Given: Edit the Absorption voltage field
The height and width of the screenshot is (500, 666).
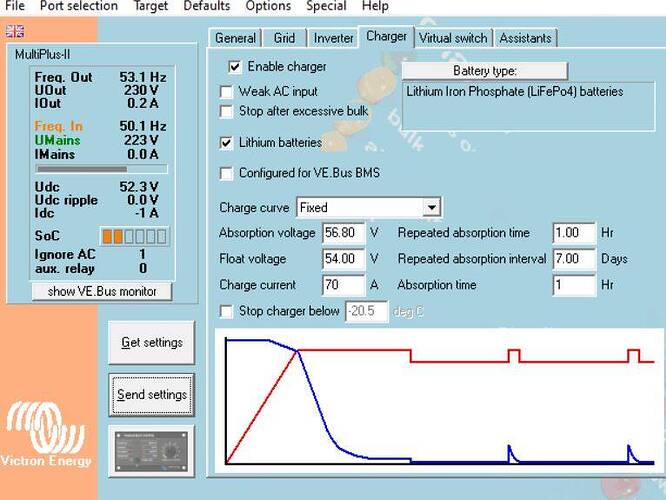Looking at the screenshot, I should click(x=344, y=233).
